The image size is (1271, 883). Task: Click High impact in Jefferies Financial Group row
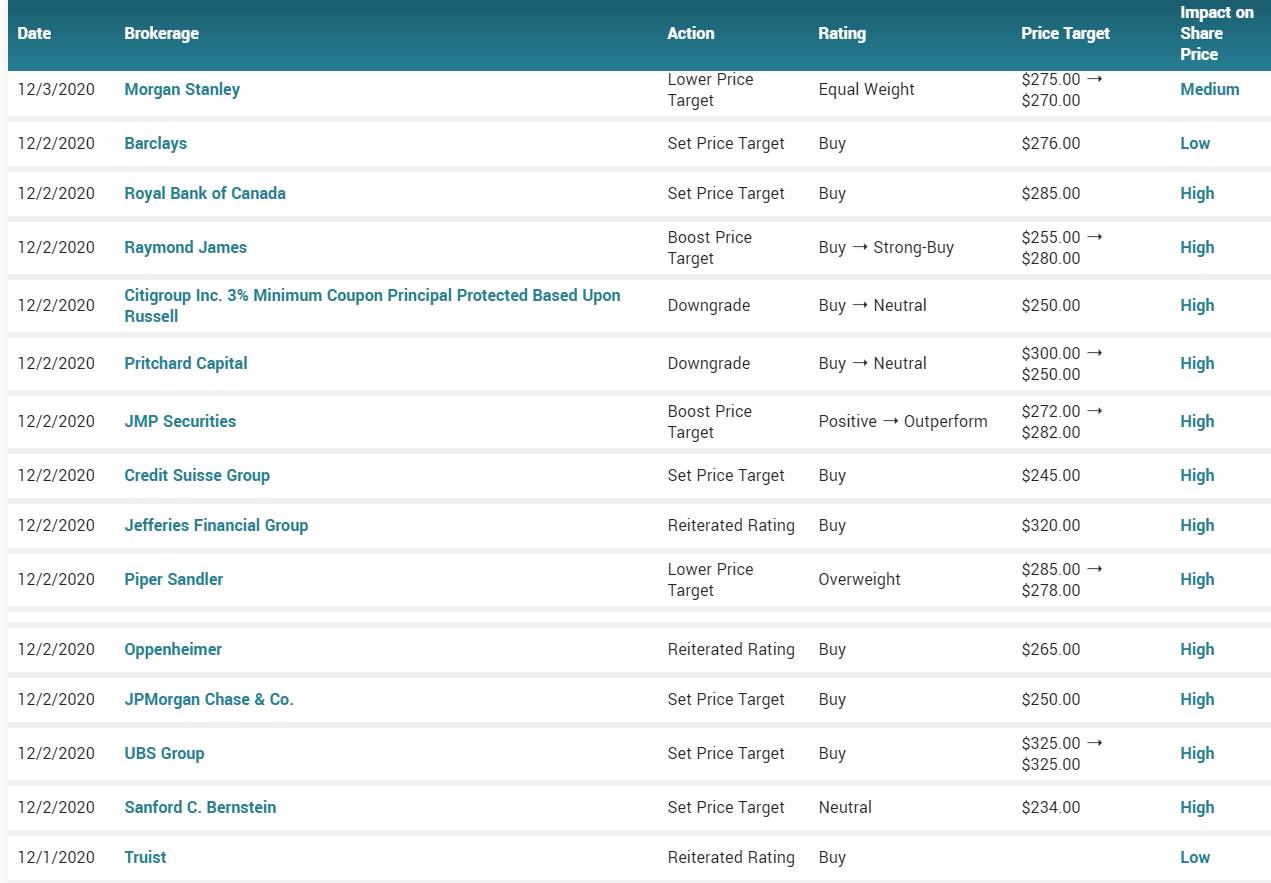point(1197,525)
